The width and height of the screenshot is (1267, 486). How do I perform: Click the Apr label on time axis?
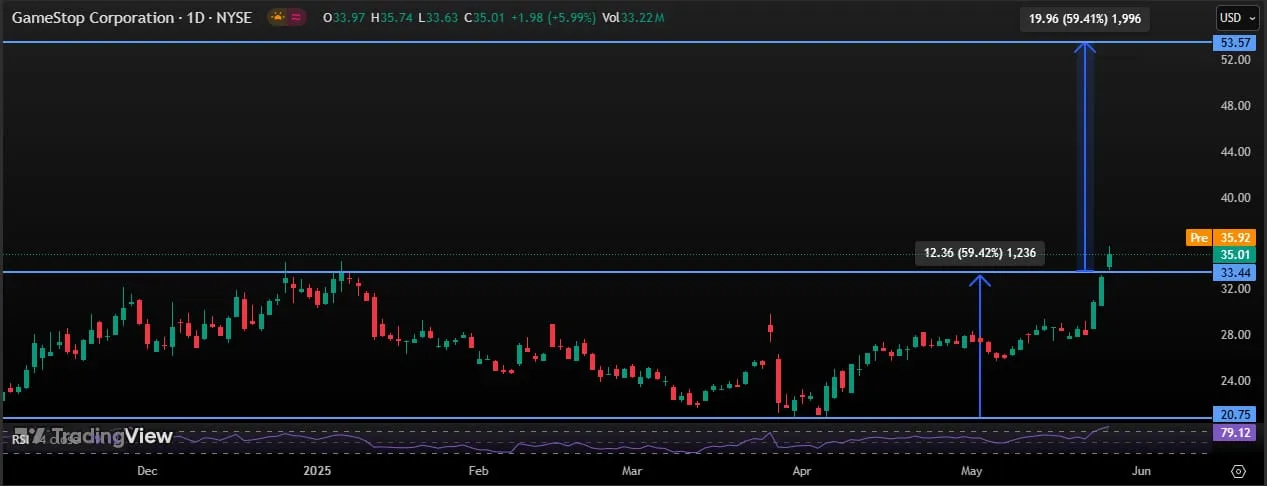pyautogui.click(x=801, y=470)
